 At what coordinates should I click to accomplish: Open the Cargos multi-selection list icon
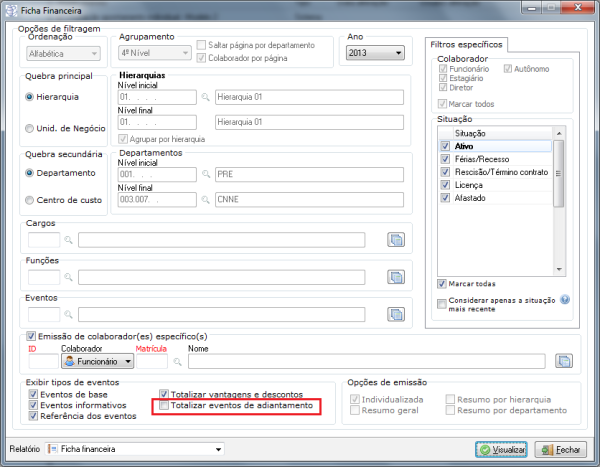click(397, 240)
